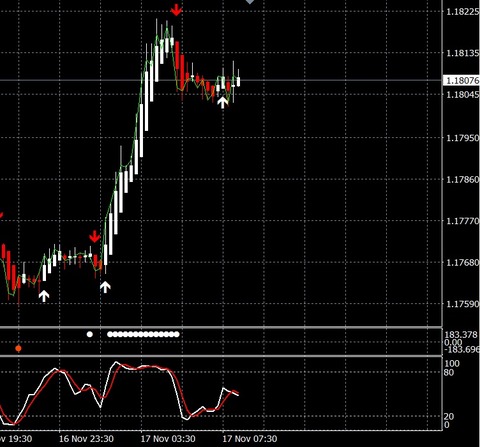Click the red sell arrow above the price peak
The width and height of the screenshot is (480, 447).
click(x=176, y=10)
